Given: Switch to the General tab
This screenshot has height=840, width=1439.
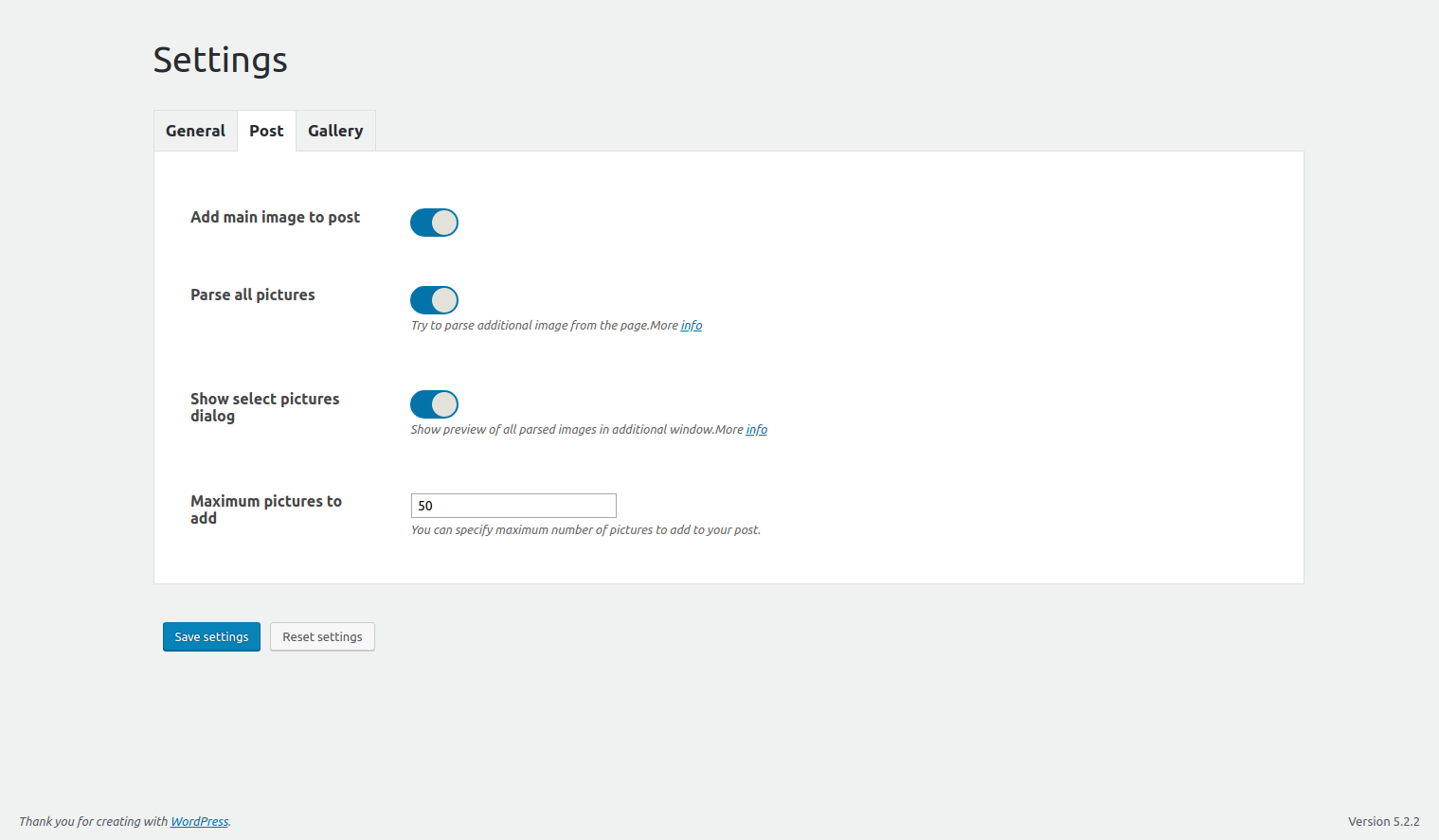Looking at the screenshot, I should tap(195, 131).
